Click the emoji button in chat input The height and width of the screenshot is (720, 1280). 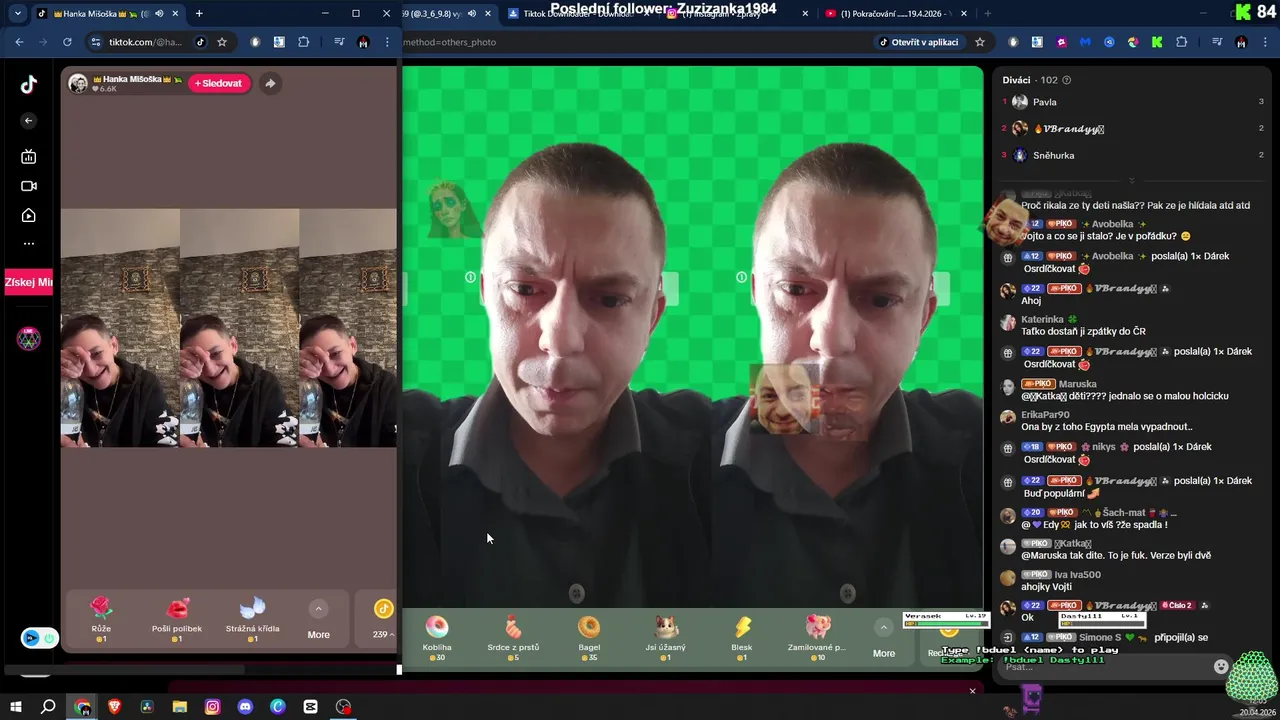(x=1220, y=667)
